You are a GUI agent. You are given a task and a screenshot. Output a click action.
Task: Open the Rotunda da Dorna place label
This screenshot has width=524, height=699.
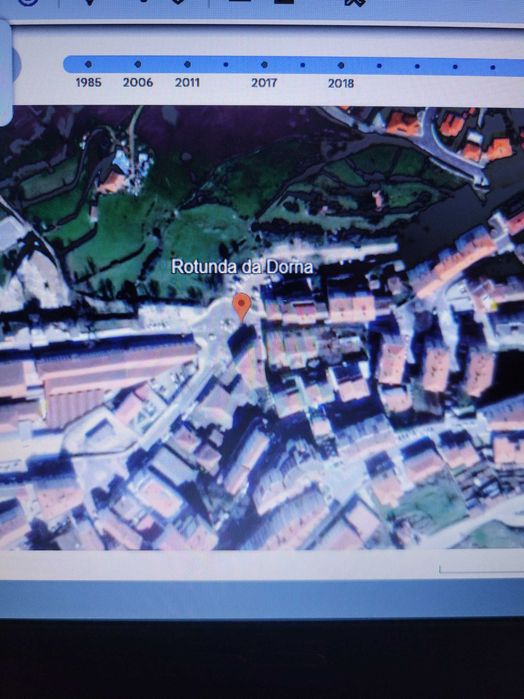point(242,267)
